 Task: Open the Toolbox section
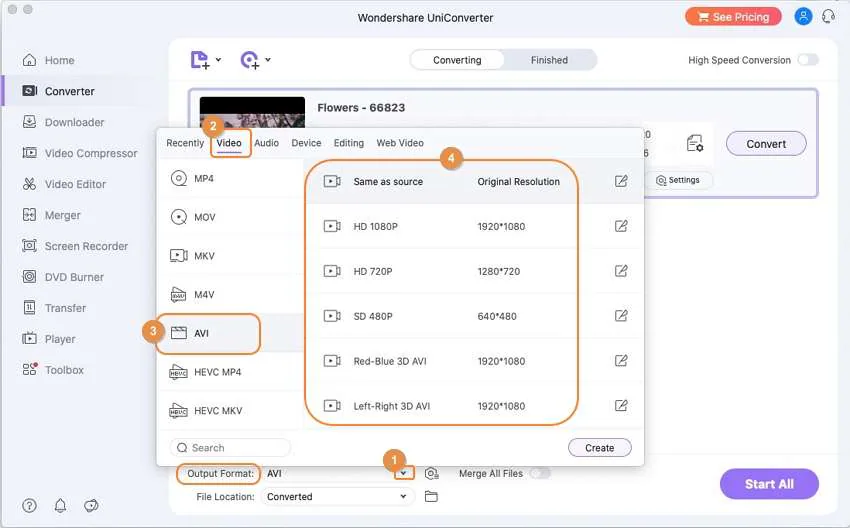(53, 369)
